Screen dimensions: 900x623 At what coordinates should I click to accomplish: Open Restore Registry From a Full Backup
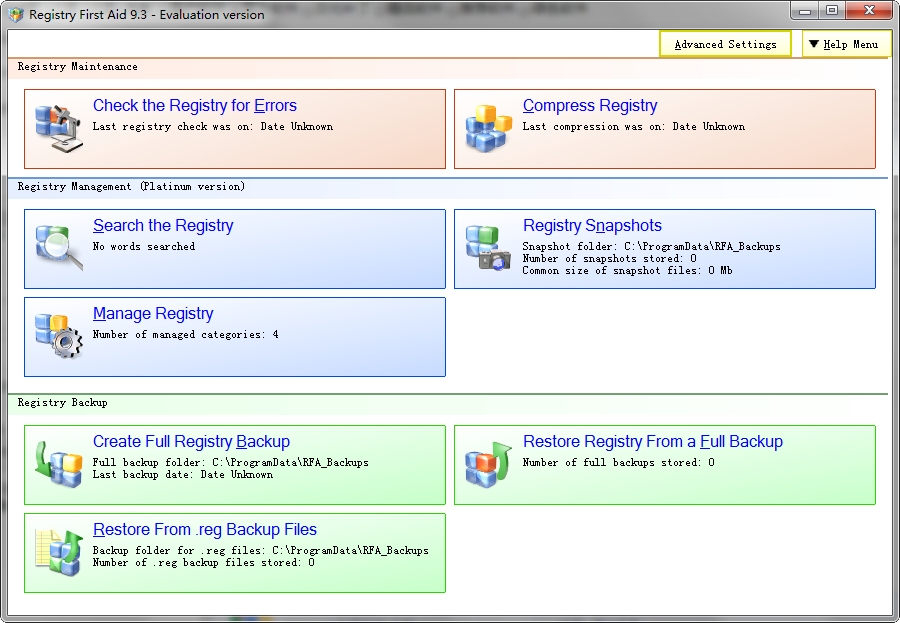(656, 441)
